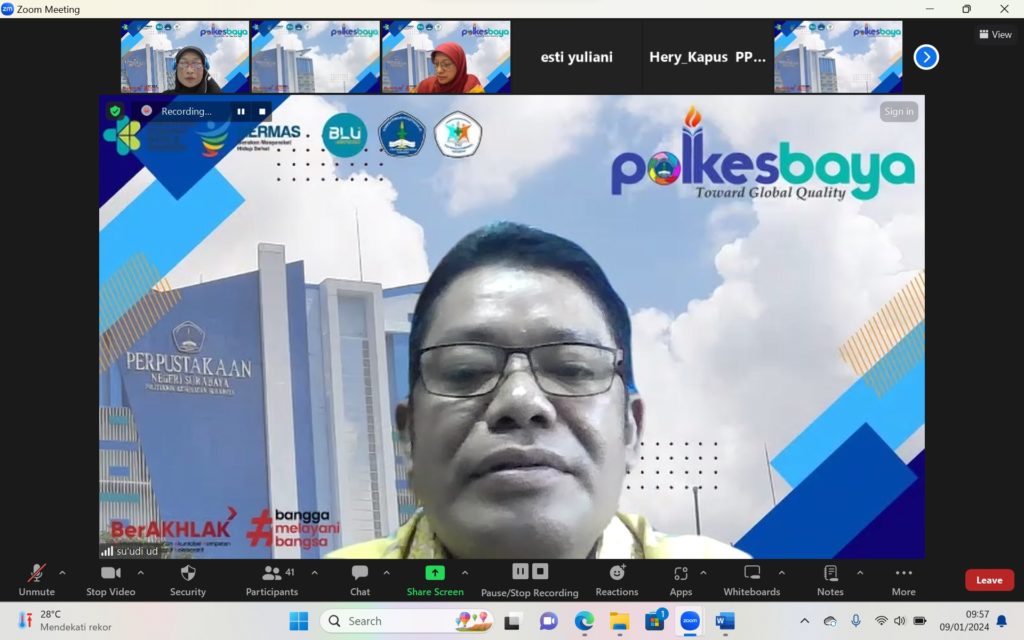Image resolution: width=1024 pixels, height=640 pixels.
Task: Open Microsoft Store from taskbar
Action: pos(654,621)
